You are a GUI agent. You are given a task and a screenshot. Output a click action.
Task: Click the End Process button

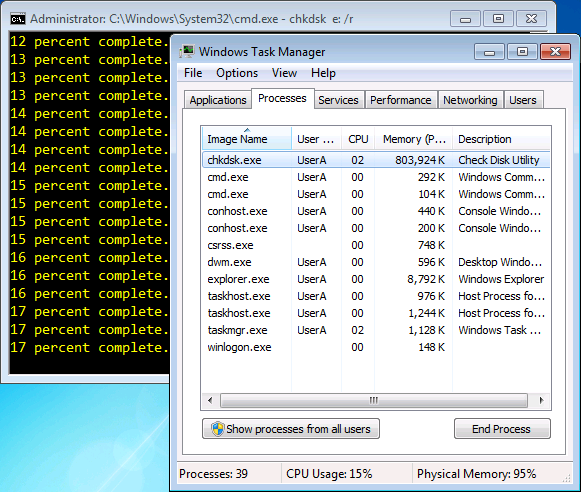502,429
